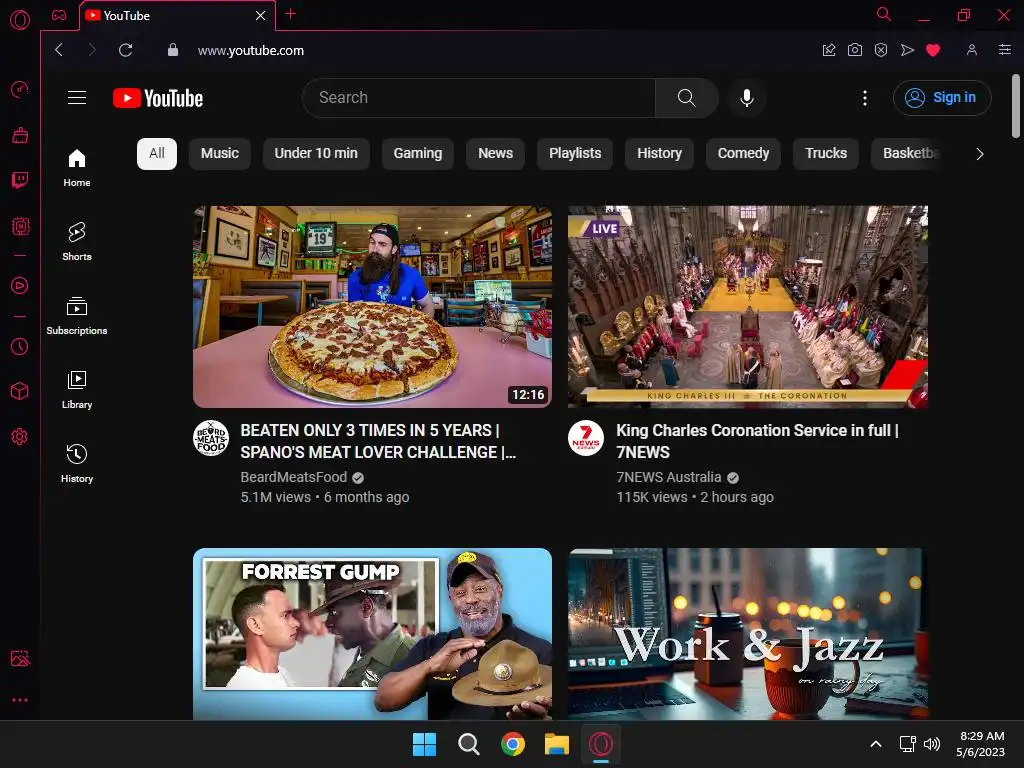Open GX Corner gamepad tab

pos(59,15)
